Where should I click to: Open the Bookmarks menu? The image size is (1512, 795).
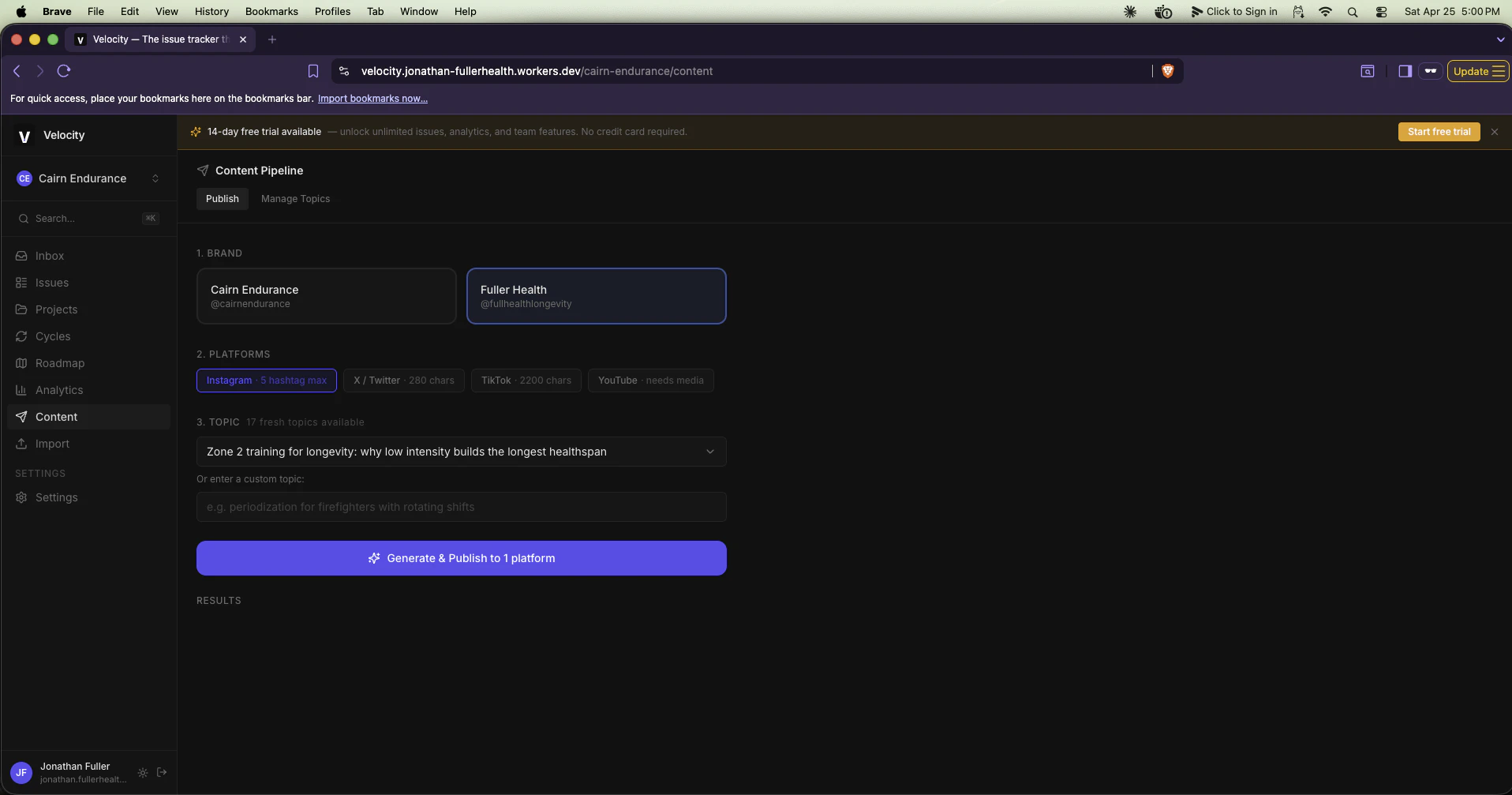(271, 12)
